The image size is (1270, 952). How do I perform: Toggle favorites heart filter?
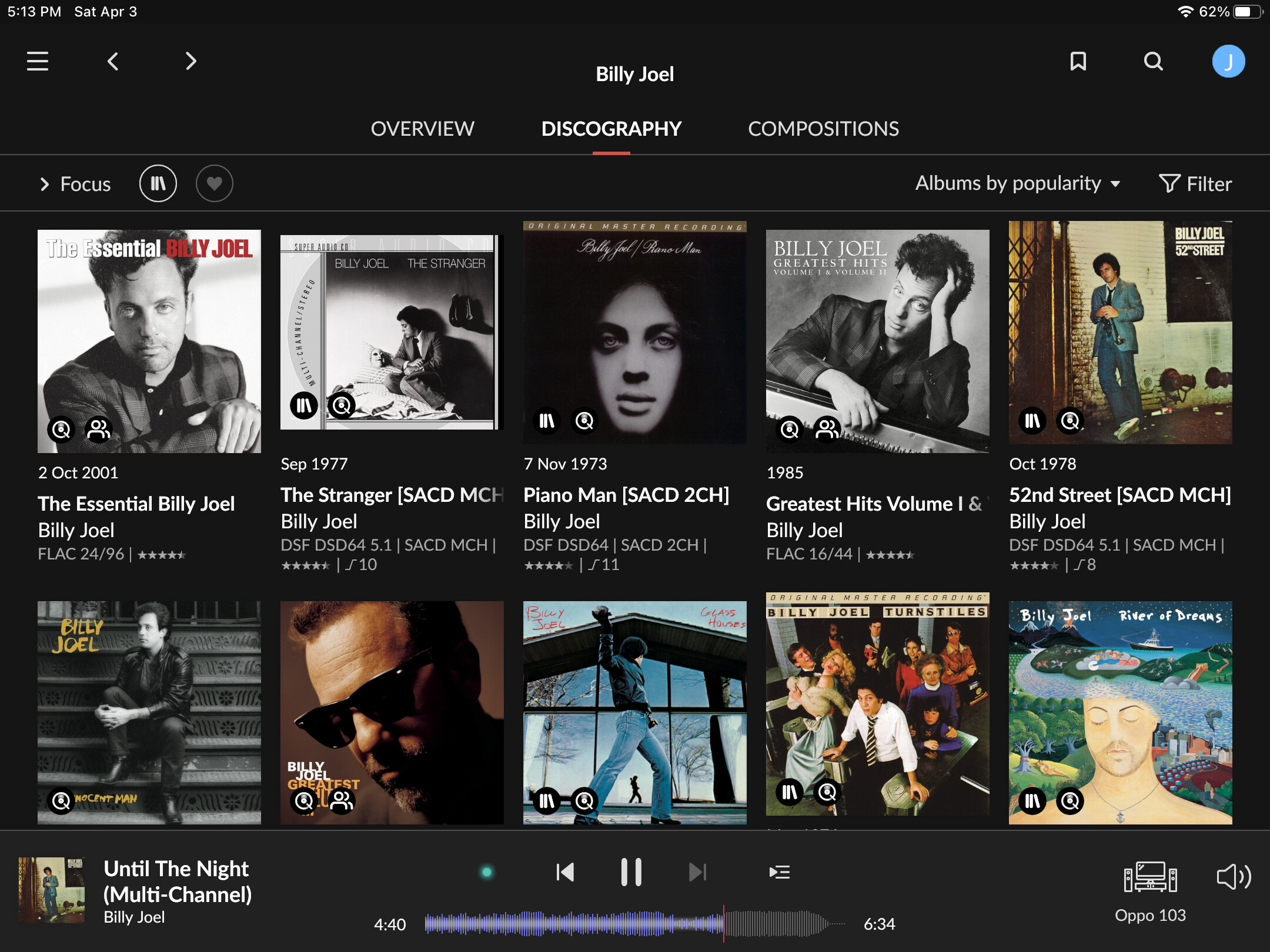tap(214, 183)
